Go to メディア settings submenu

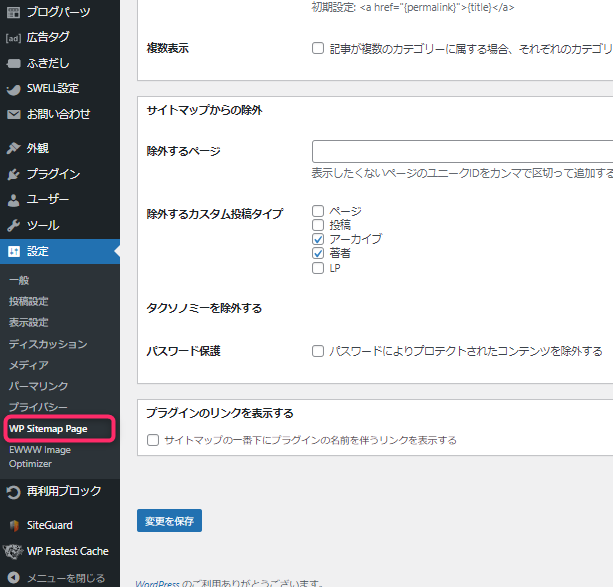point(29,365)
